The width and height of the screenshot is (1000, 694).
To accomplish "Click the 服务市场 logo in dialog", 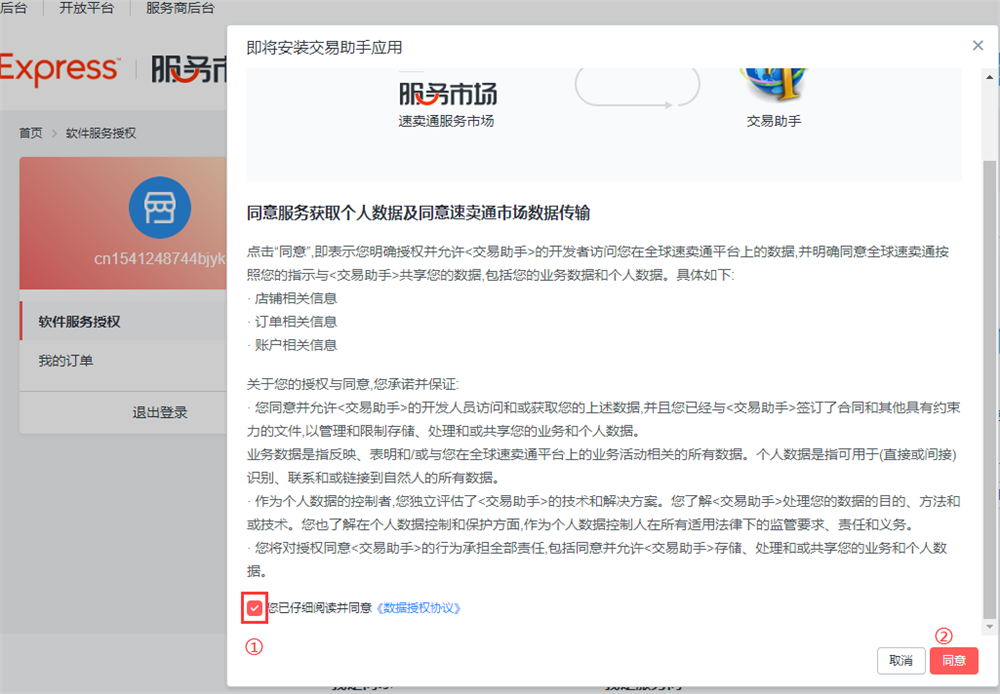I will point(448,93).
